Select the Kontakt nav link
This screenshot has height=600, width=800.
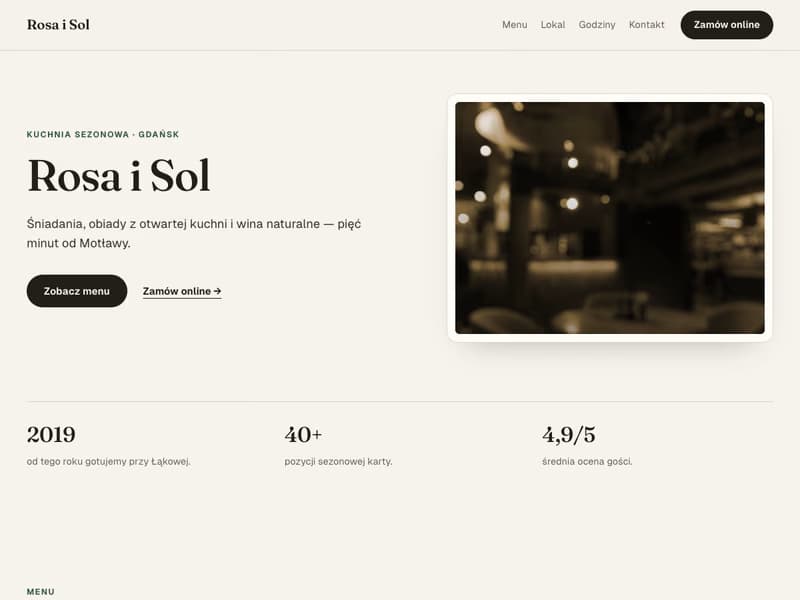pyautogui.click(x=646, y=24)
